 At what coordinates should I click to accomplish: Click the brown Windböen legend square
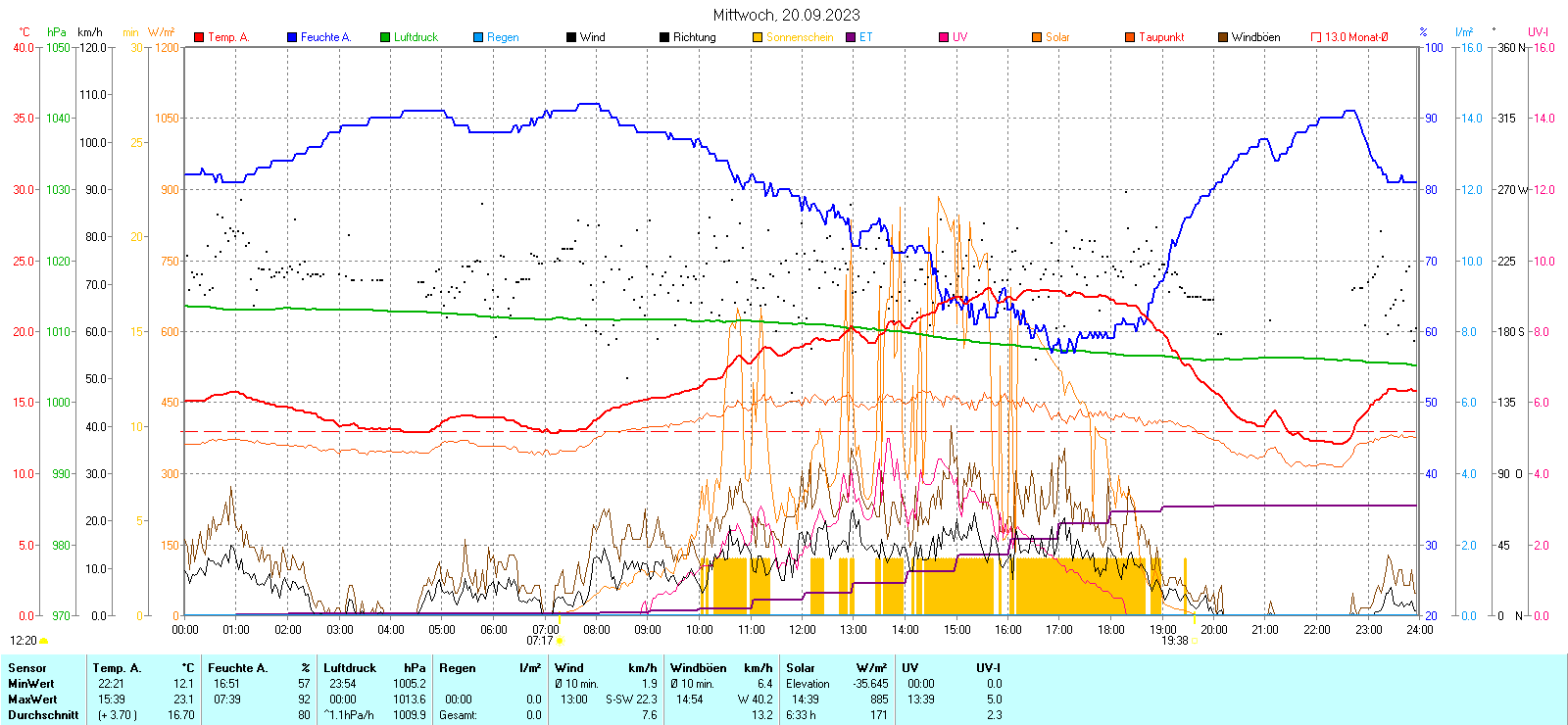click(1223, 37)
